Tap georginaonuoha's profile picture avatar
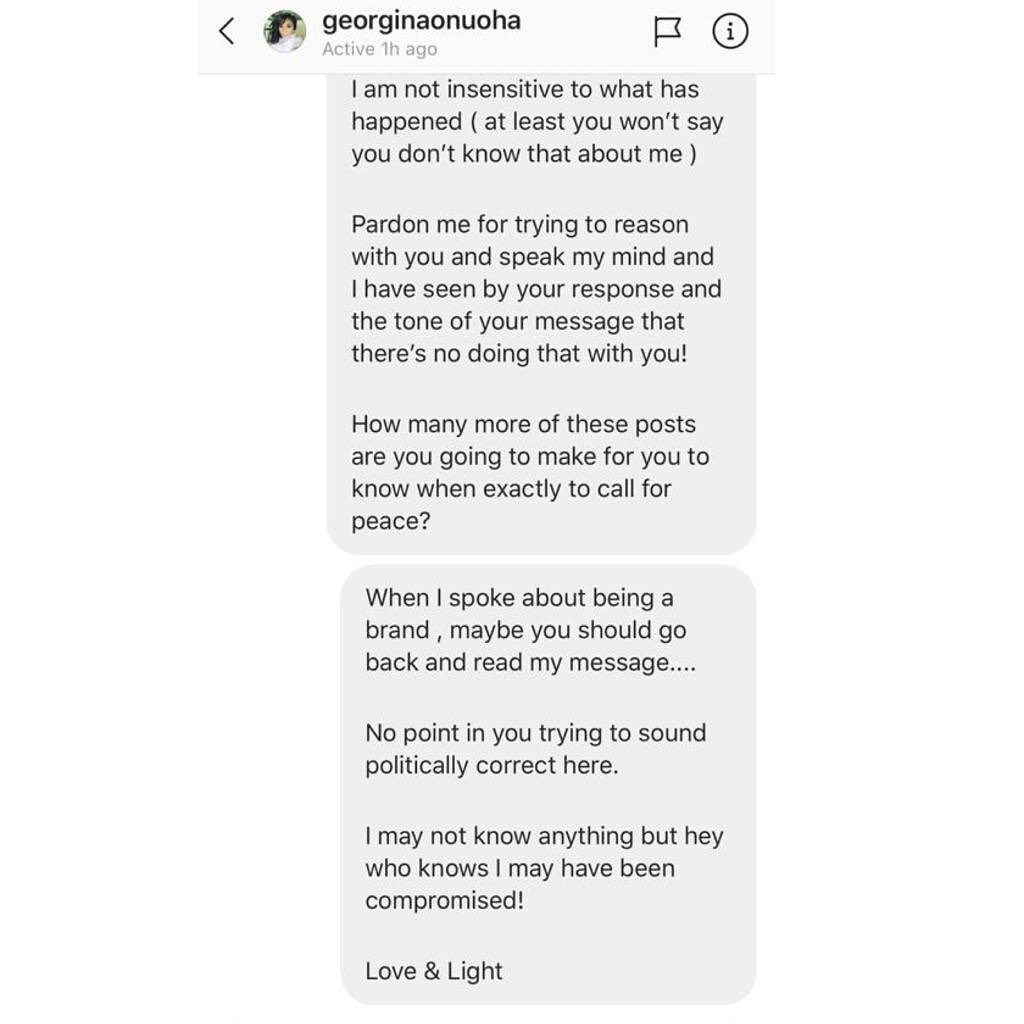Image resolution: width=1024 pixels, height=1024 pixels. coord(285,31)
